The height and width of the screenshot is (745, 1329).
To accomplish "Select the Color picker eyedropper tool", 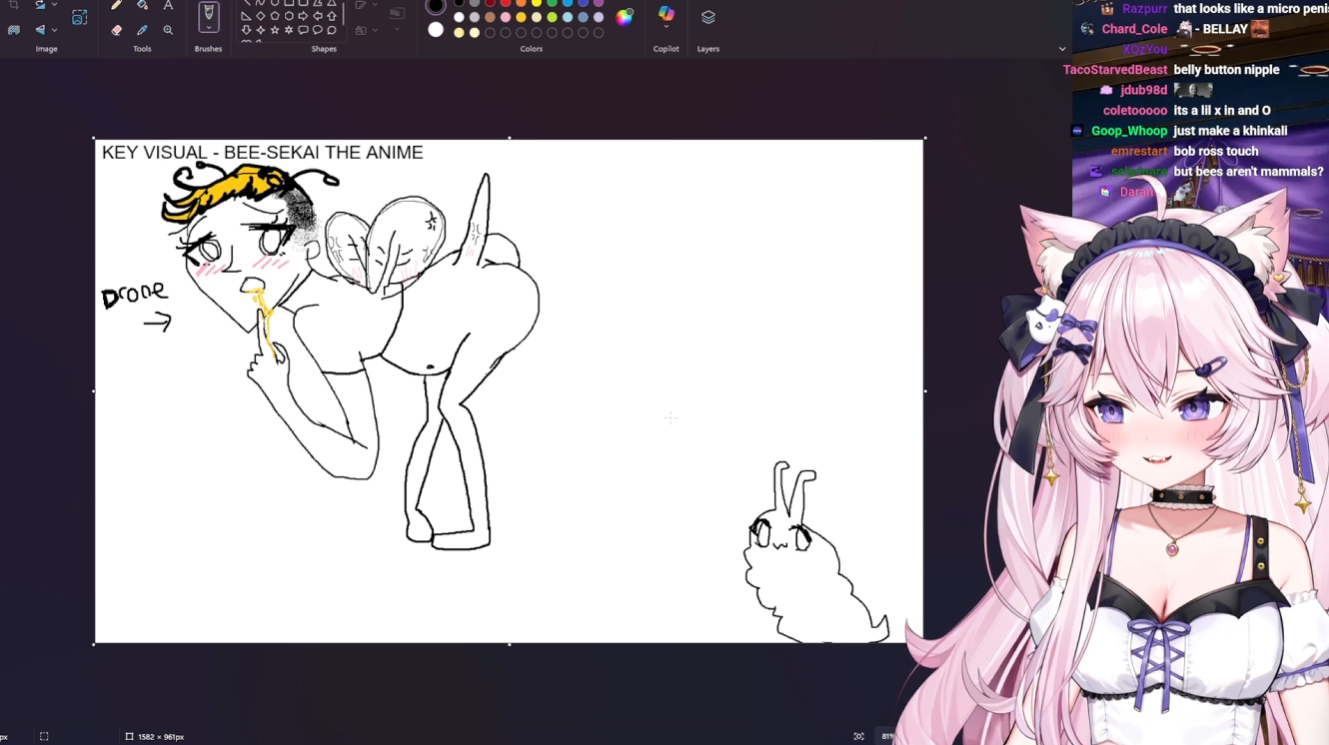I will click(x=142, y=30).
